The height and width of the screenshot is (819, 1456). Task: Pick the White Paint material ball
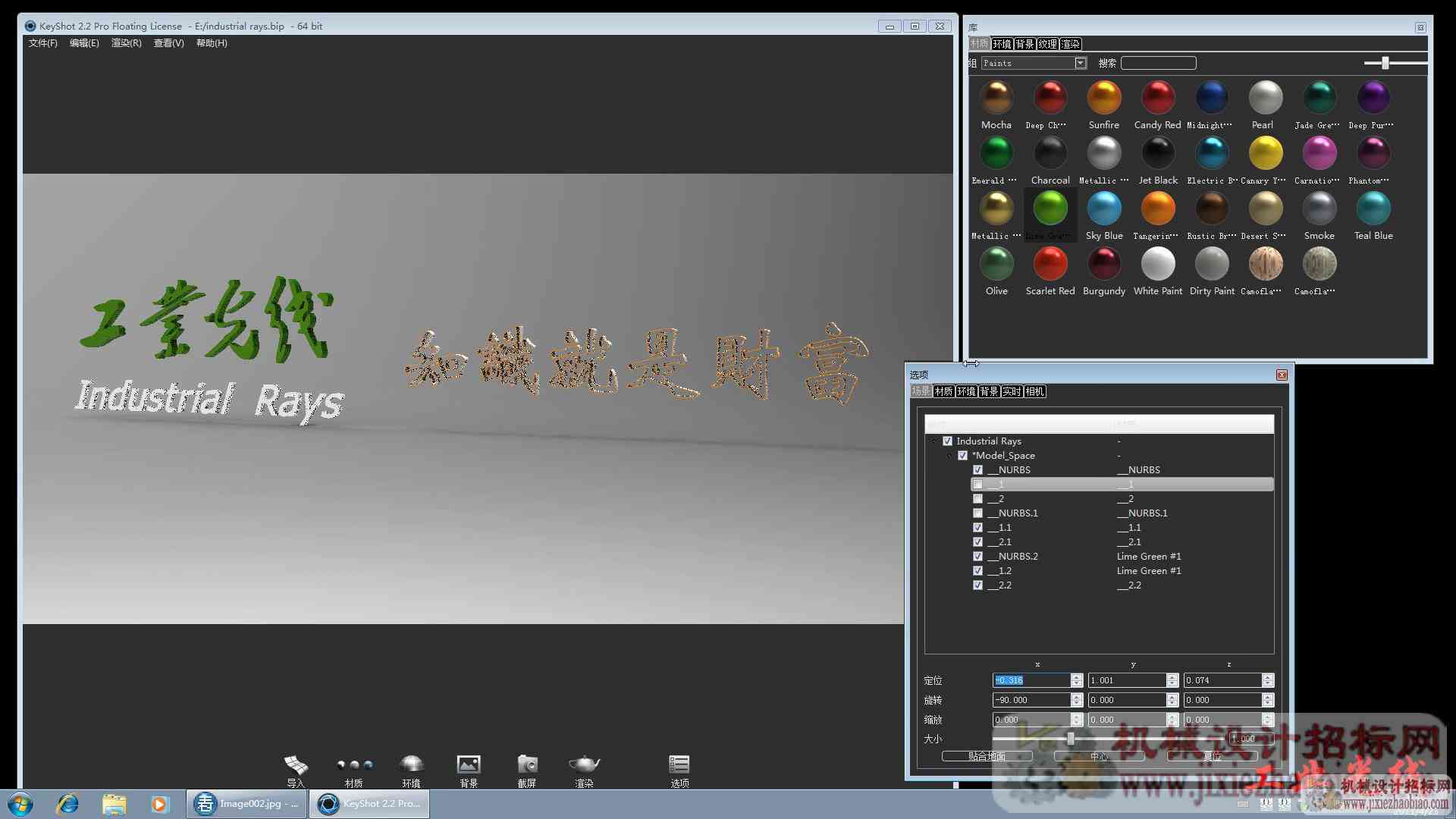click(1158, 264)
